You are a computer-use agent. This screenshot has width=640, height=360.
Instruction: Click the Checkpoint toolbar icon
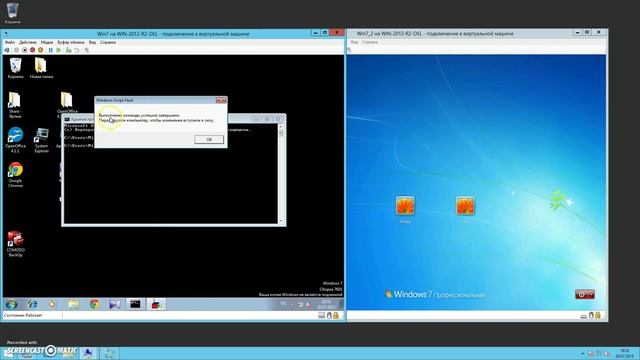[x=69, y=50]
